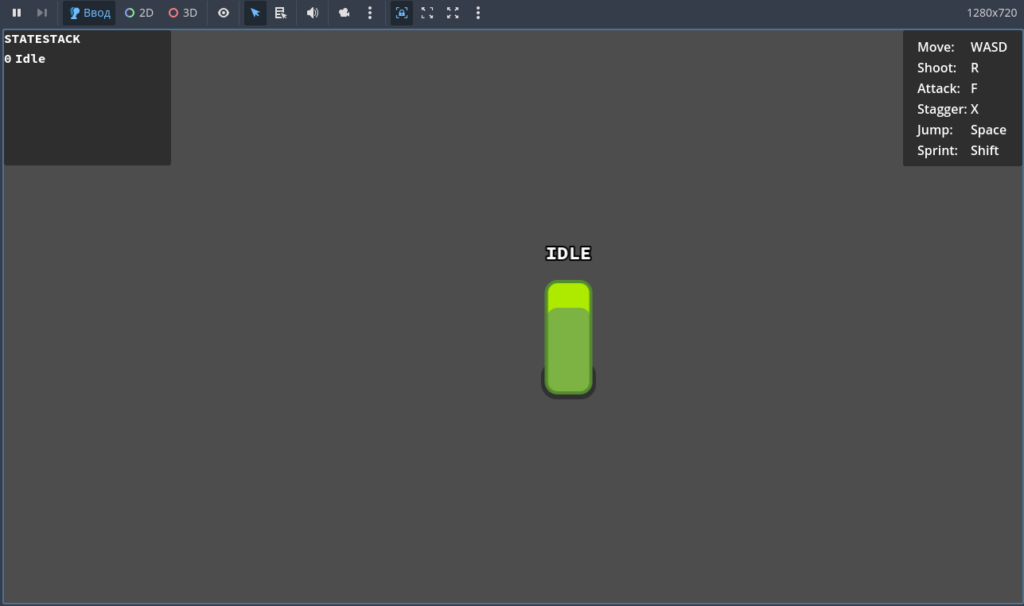This screenshot has width=1024, height=606.
Task: Select the stretch-to-fit expand icon
Action: [x=453, y=12]
